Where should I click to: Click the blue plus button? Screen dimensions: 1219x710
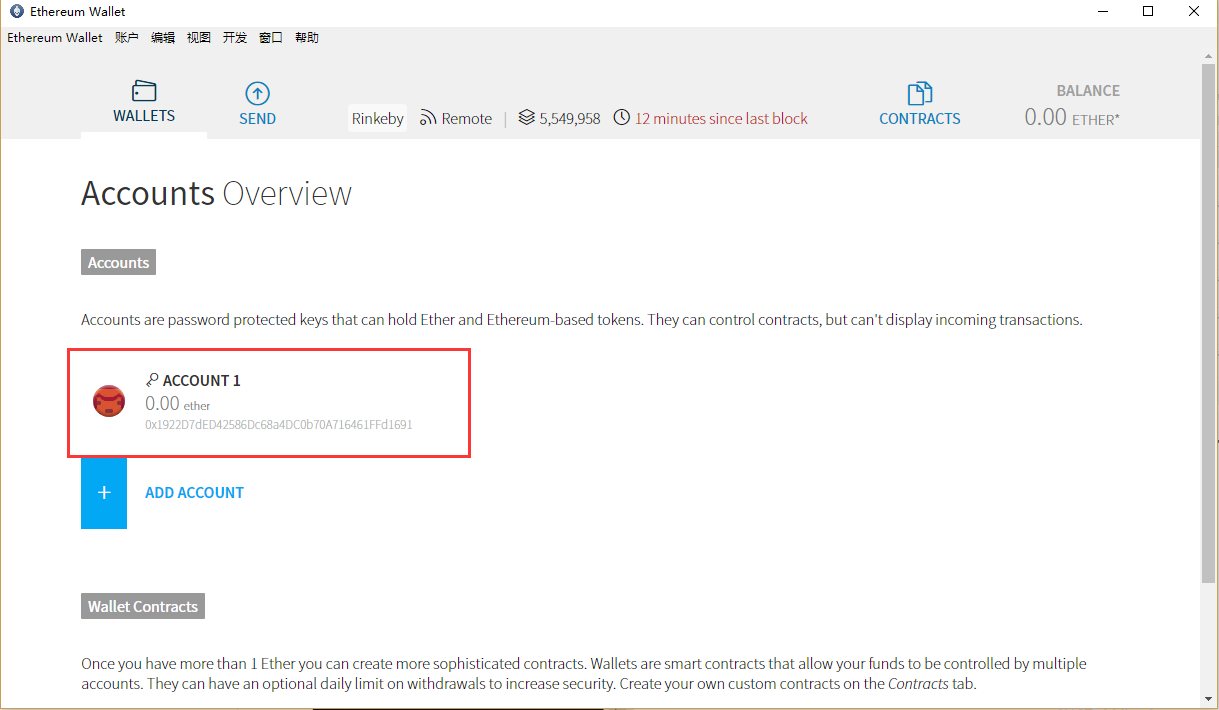coord(104,493)
